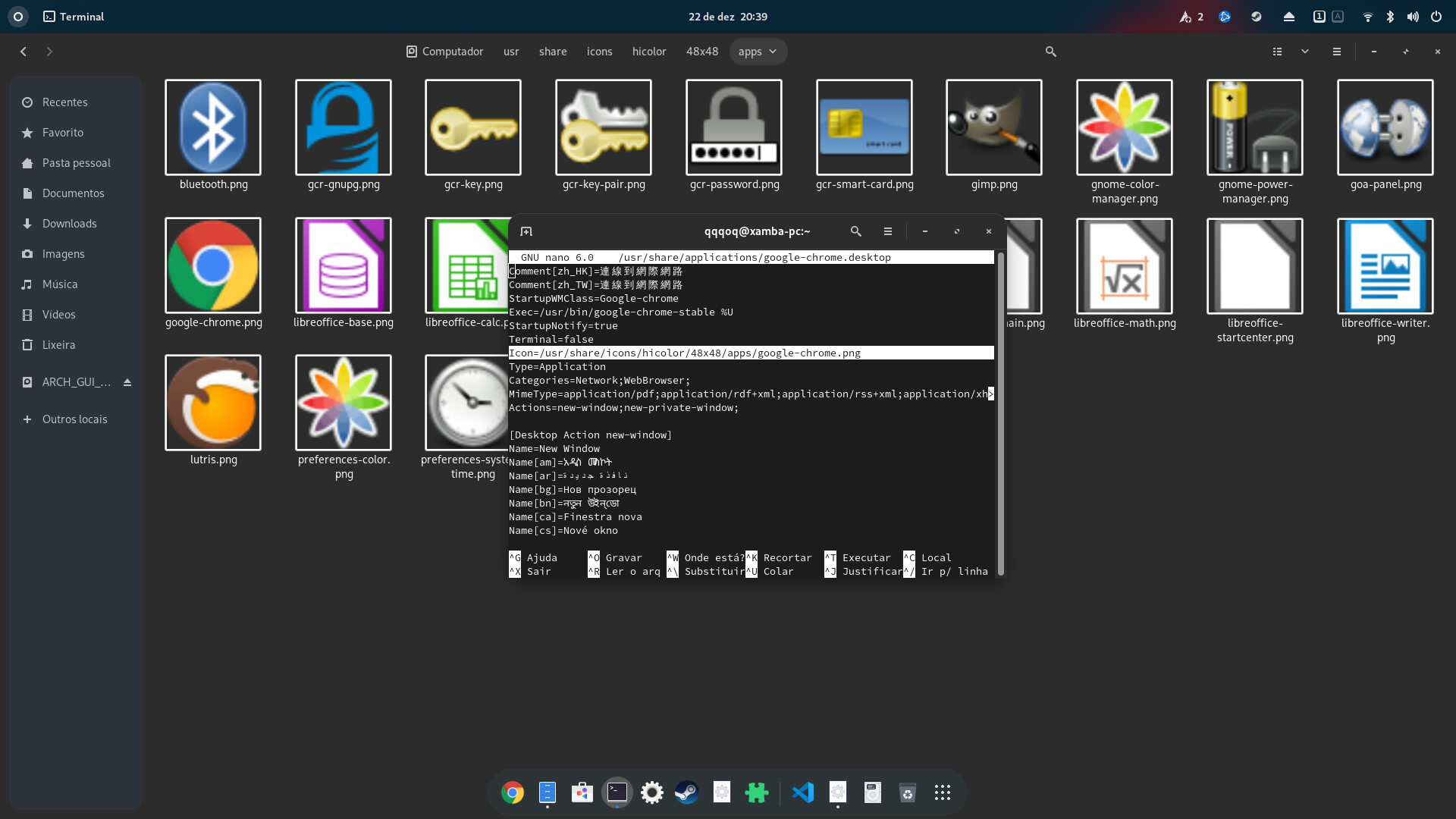Screen dimensions: 1456x819
Task: Open the view options dropdown arrow
Action: tap(1304, 52)
